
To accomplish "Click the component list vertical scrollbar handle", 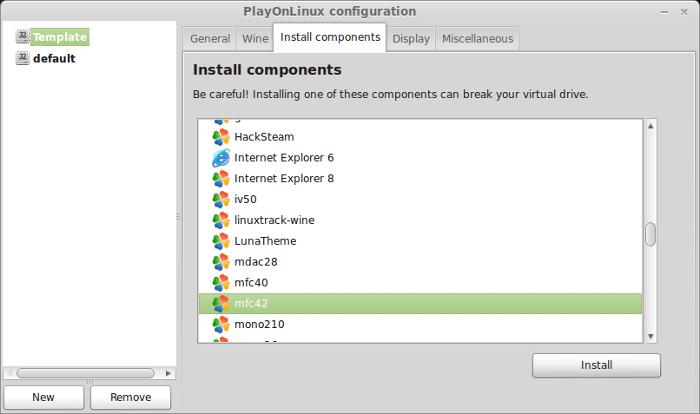I will 650,234.
